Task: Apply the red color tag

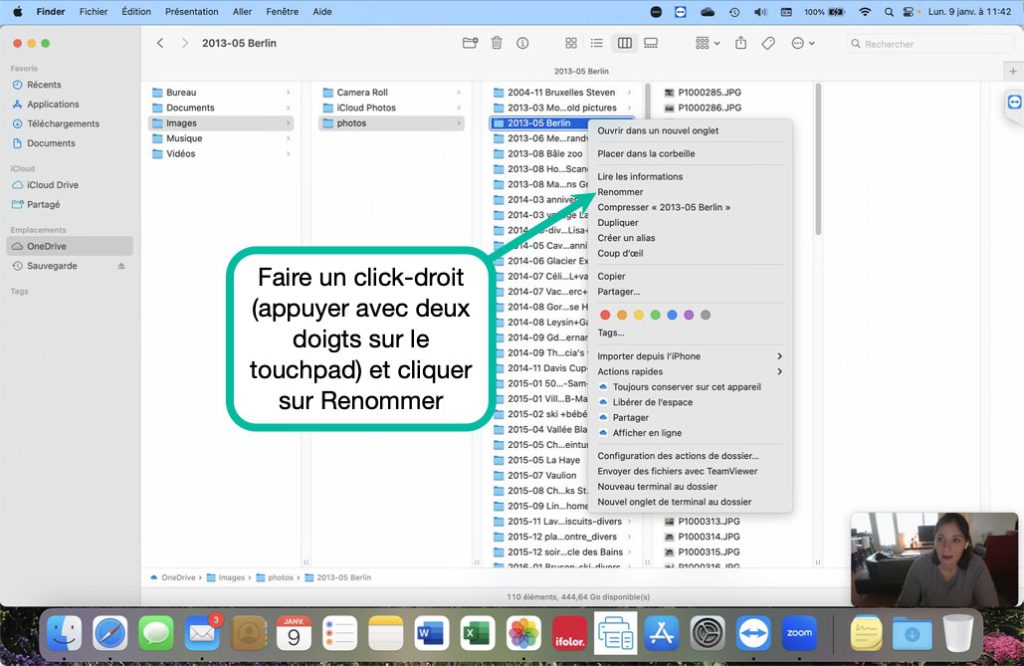Action: pos(605,314)
